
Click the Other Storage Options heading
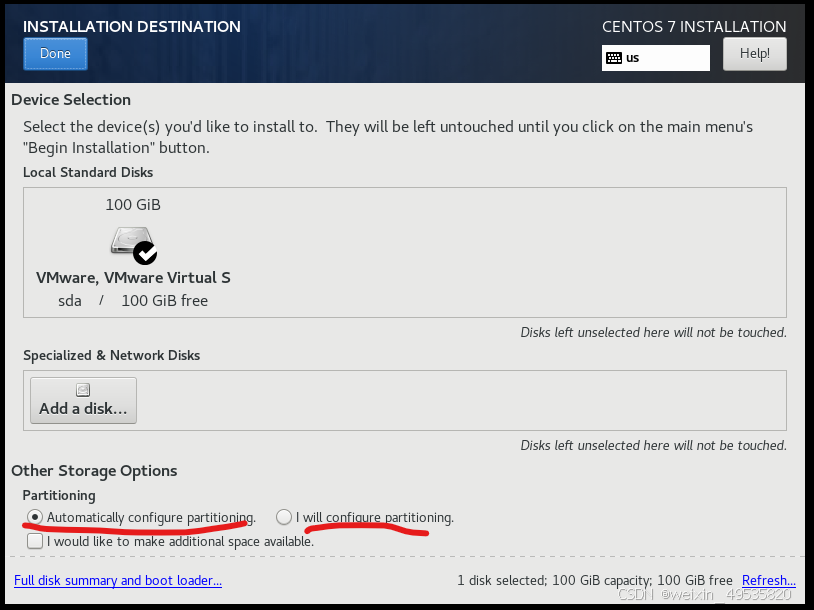coord(94,471)
